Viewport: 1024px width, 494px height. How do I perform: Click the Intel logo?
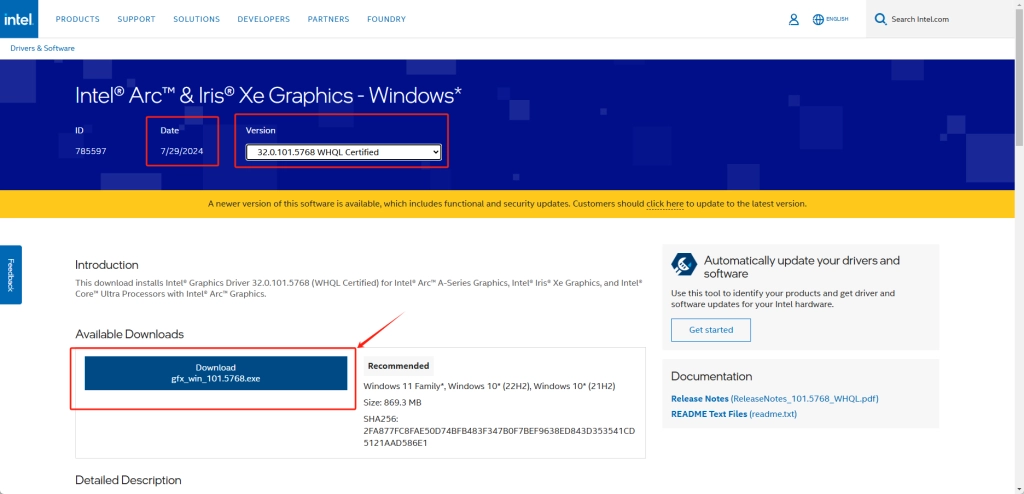19,19
